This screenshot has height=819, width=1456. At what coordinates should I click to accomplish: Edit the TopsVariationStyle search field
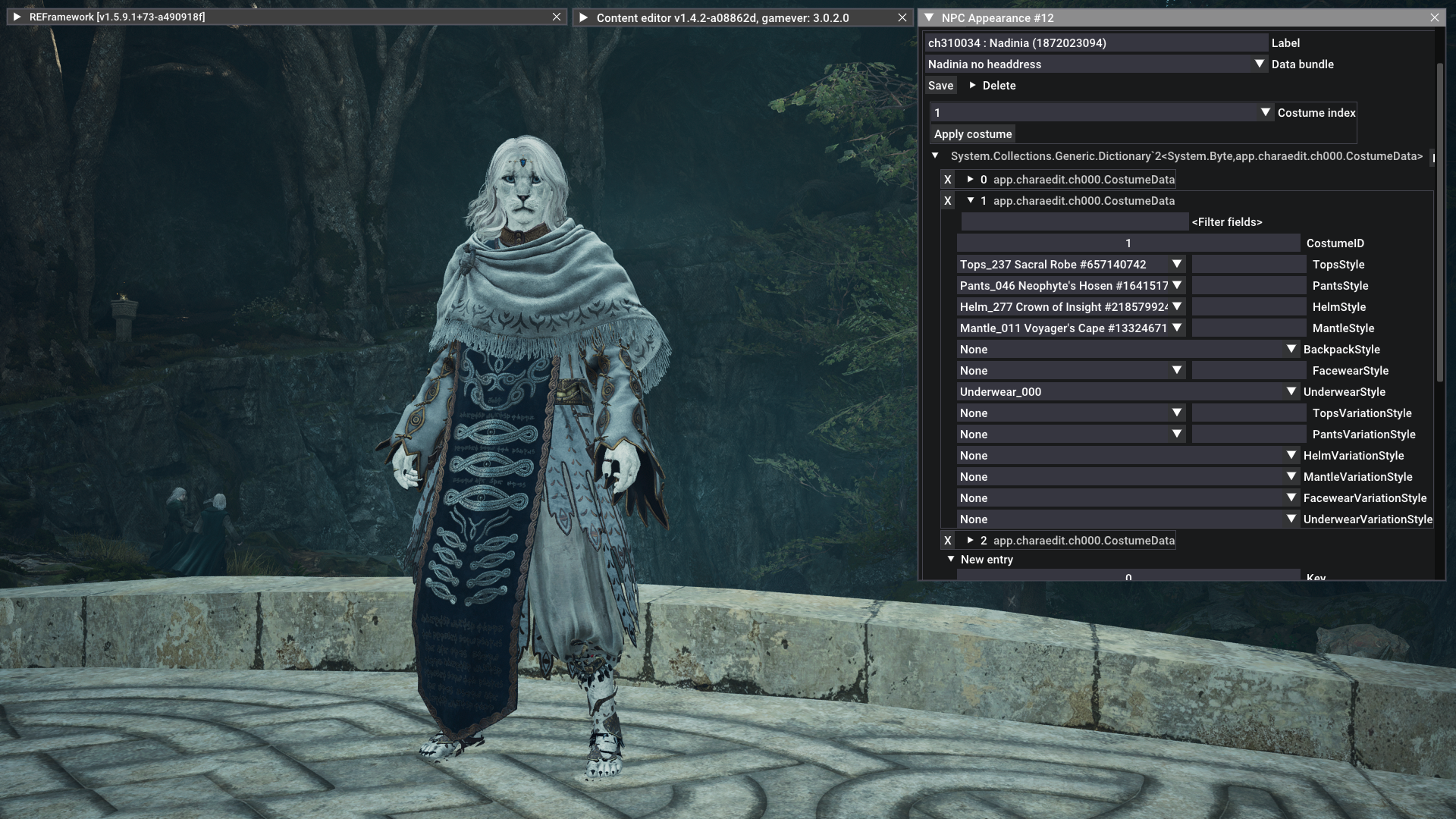tap(1249, 413)
